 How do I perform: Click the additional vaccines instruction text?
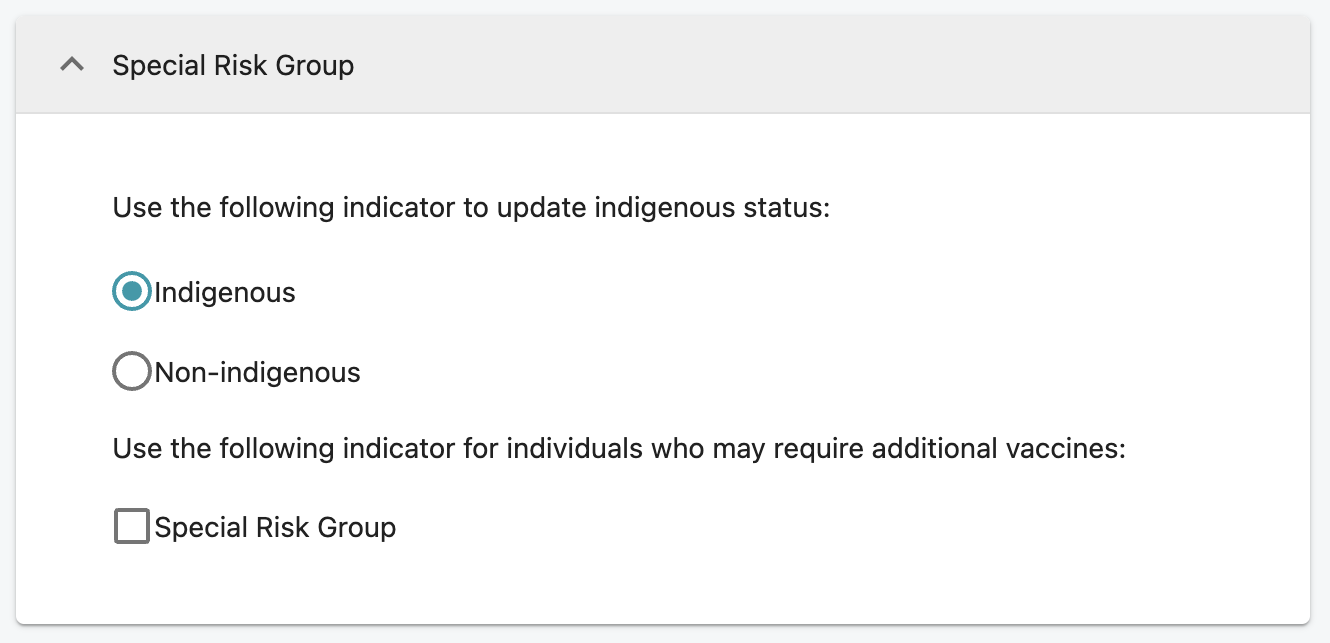coord(619,448)
